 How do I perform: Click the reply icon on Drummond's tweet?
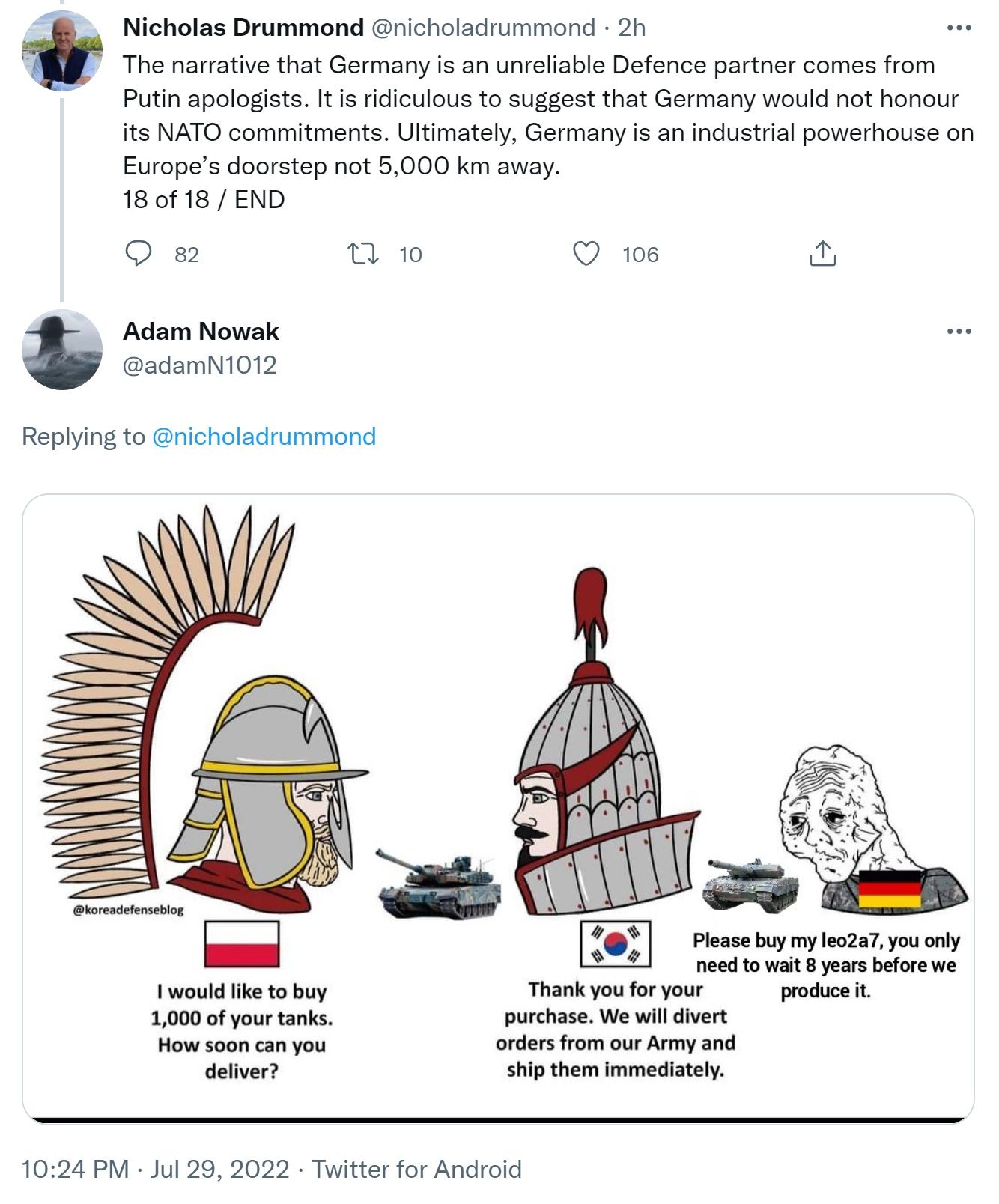click(139, 254)
